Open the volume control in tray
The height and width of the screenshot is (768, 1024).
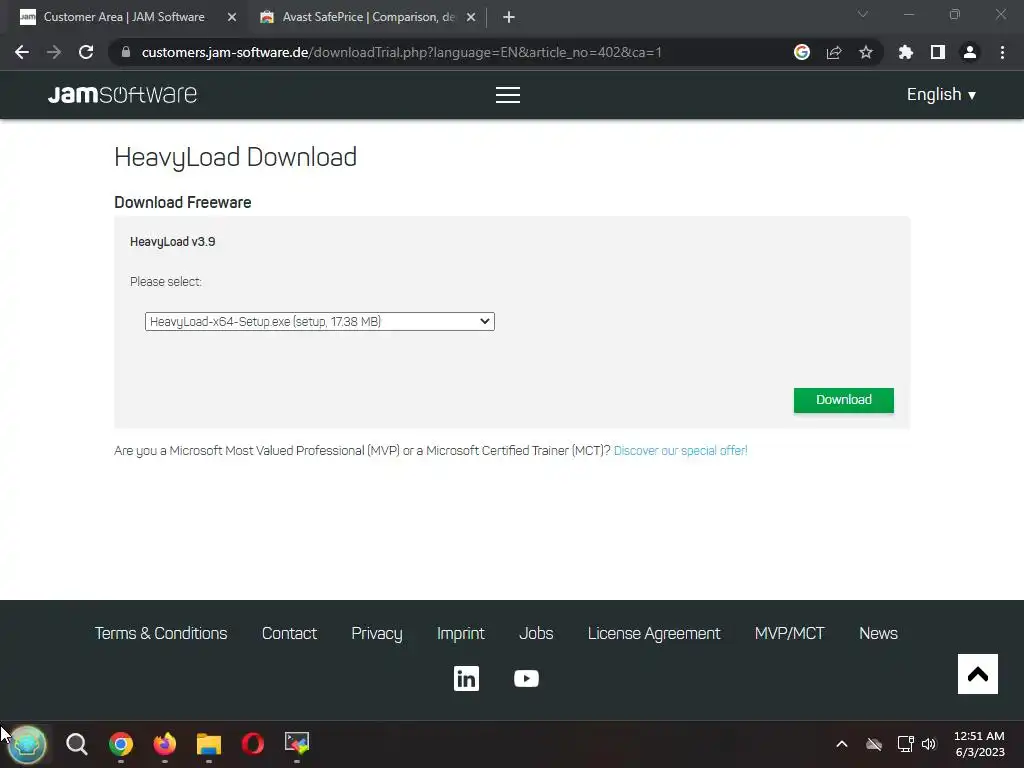(x=929, y=744)
